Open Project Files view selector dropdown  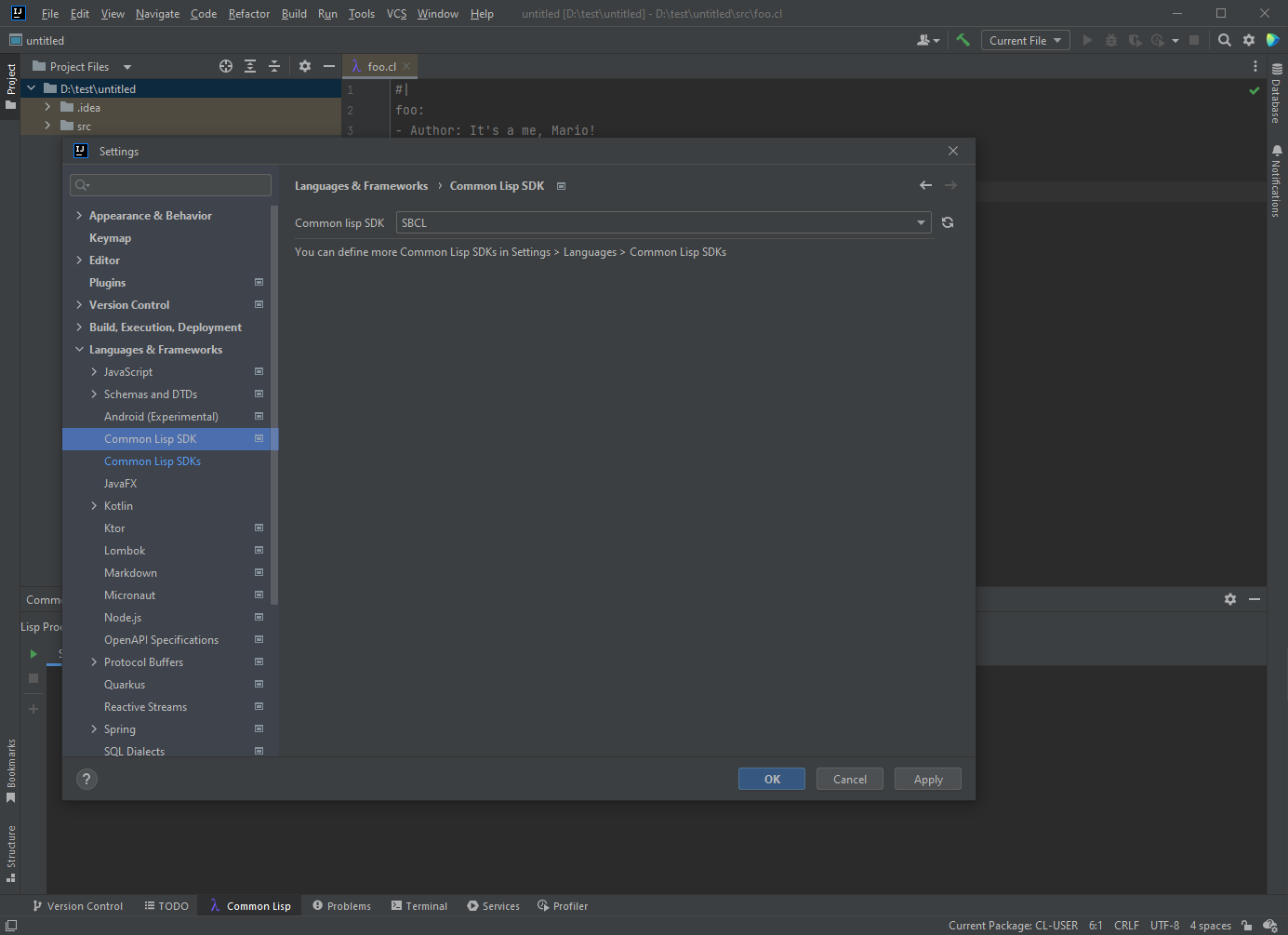82,66
